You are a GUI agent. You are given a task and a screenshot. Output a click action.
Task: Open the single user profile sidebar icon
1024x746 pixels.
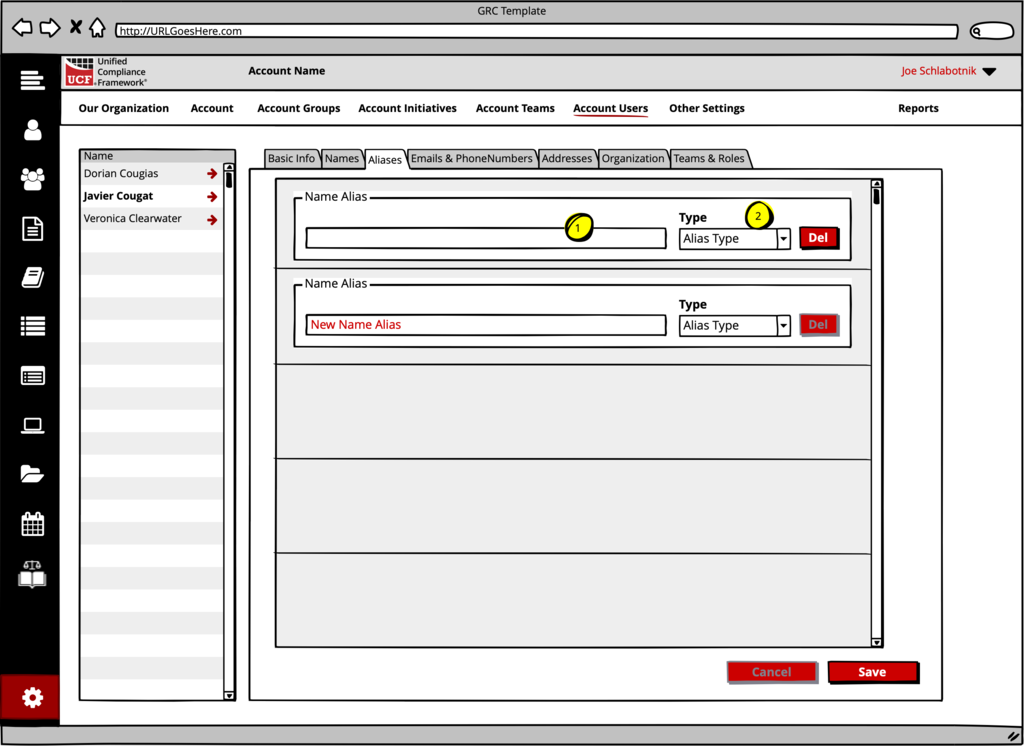click(x=32, y=130)
